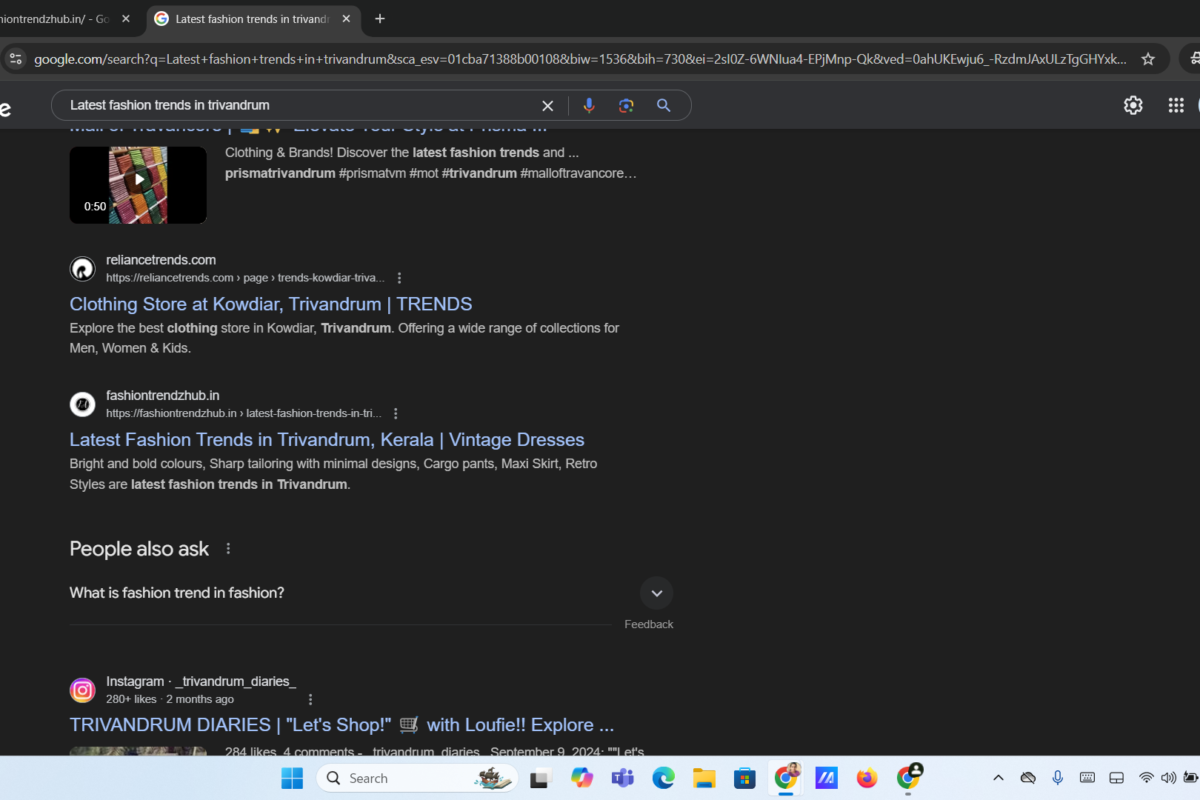Open the Google apps grid
The height and width of the screenshot is (800, 1200).
pos(1176,105)
